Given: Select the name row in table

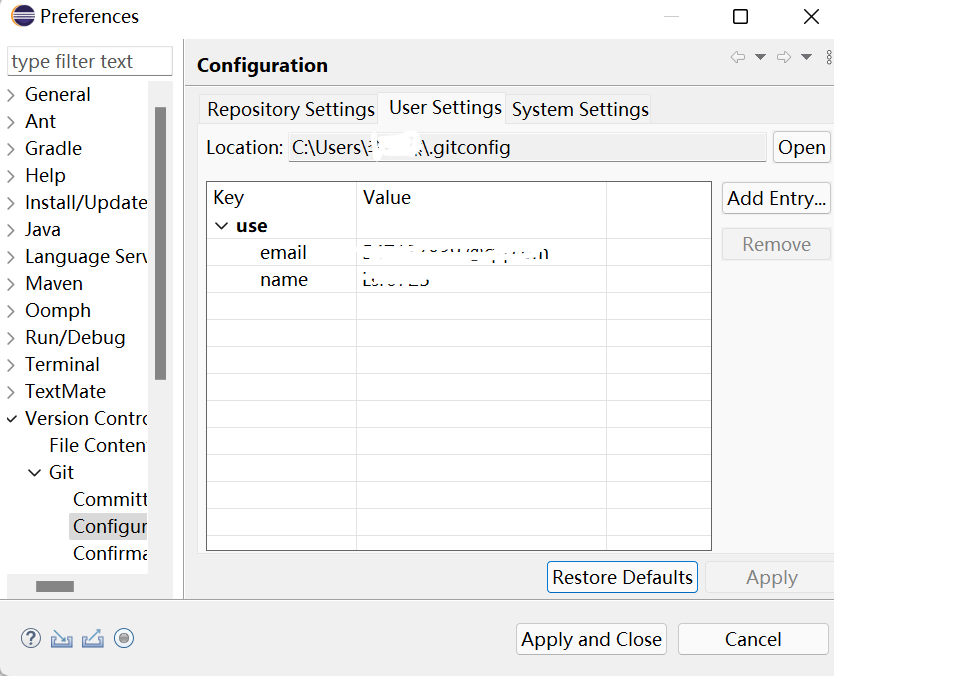Looking at the screenshot, I should click(459, 279).
